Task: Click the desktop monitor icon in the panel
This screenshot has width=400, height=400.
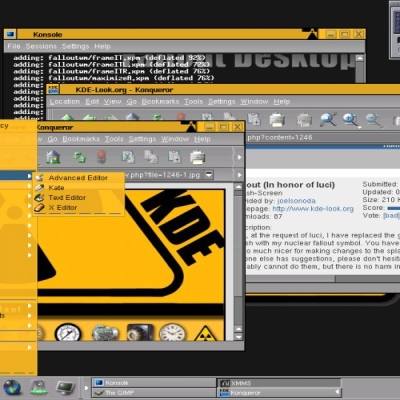Action: (65, 387)
